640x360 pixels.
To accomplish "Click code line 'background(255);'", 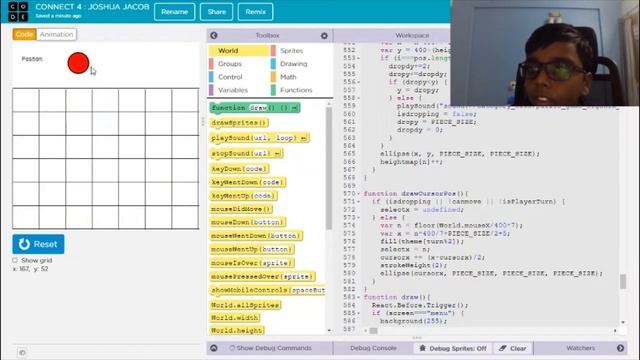I will [413, 321].
